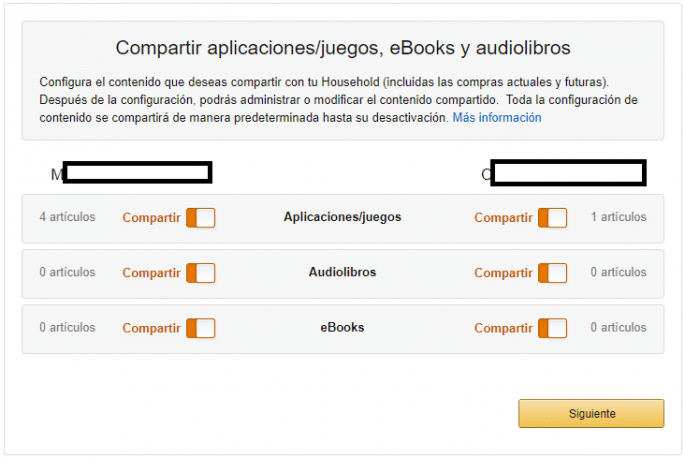The image size is (685, 458).
Task: Click the "Compartir aplicaciones/juegos, eBooks y audiolibros" heading
Action: pos(343,48)
